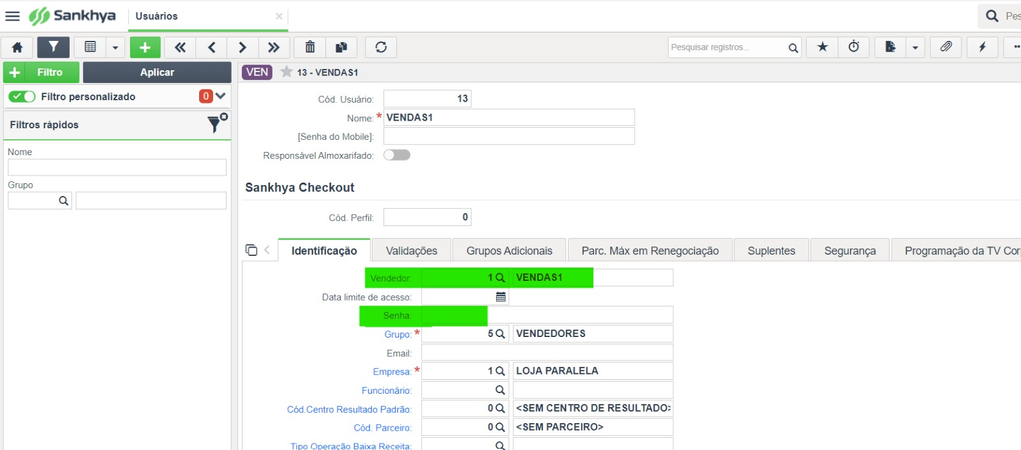Refresh the record data
The width and height of the screenshot is (1021, 450).
click(x=381, y=47)
